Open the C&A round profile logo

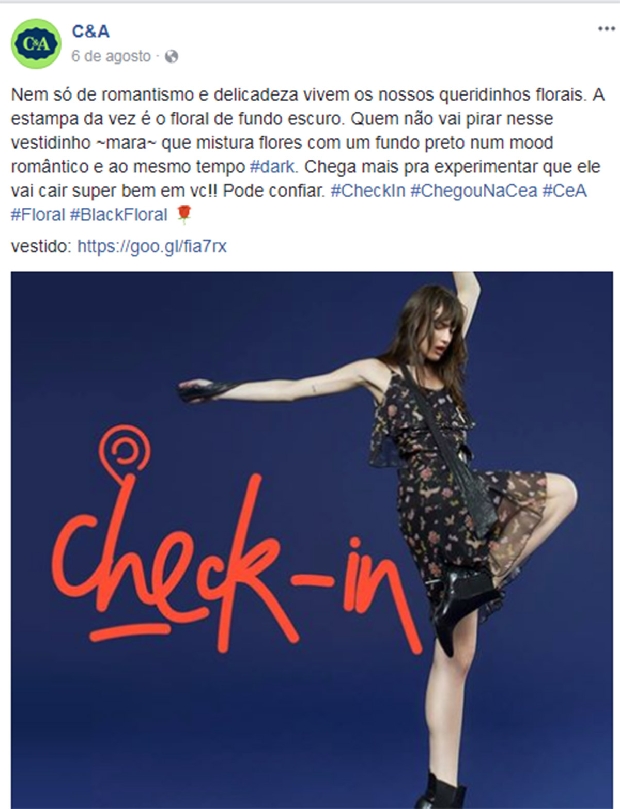[x=36, y=44]
